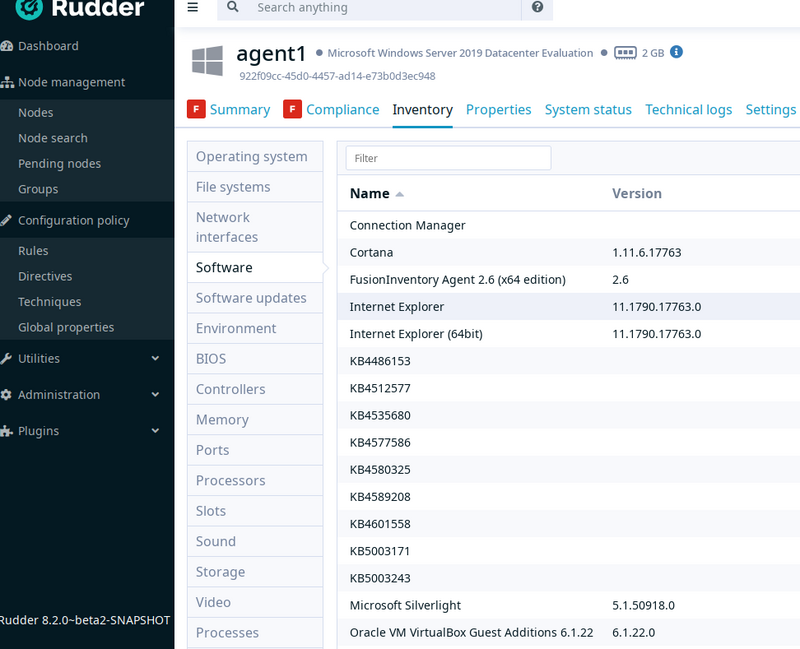
Task: Open the Summary tab
Action: pyautogui.click(x=240, y=110)
